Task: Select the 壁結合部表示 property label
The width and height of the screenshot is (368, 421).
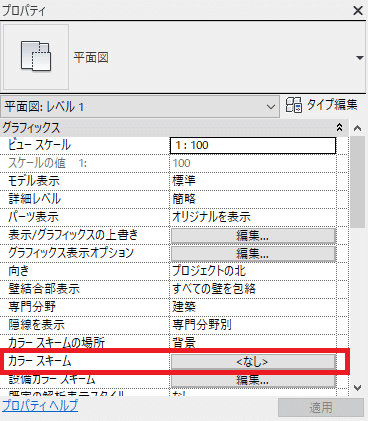Action: 44,289
